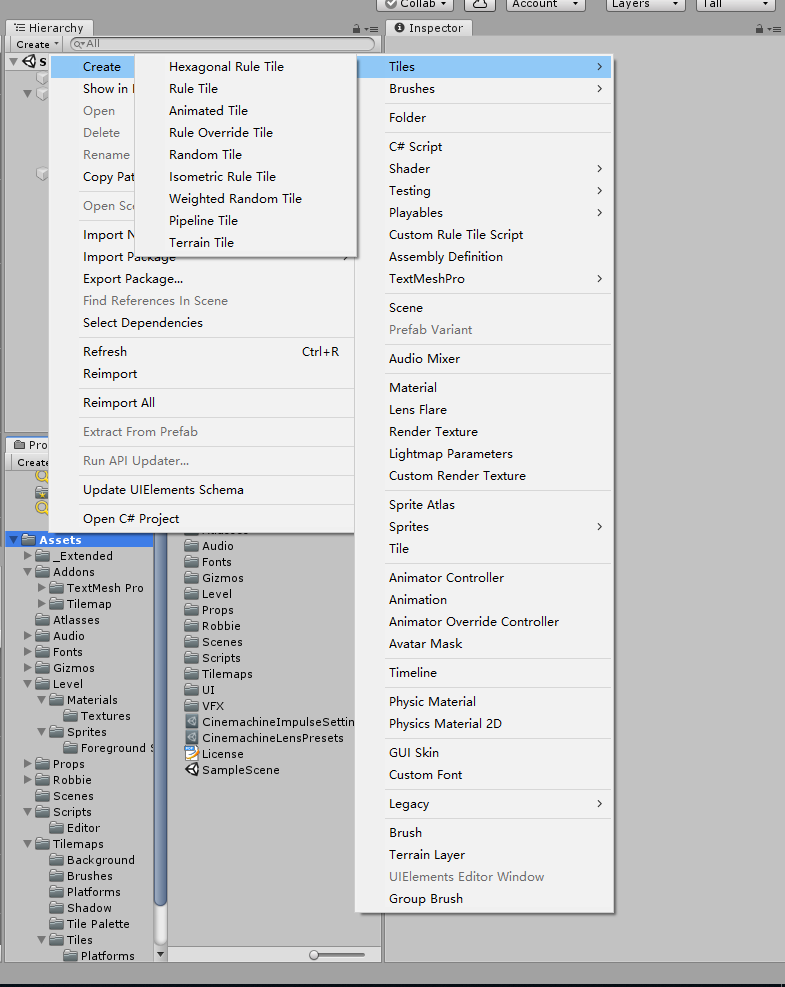Screen dimensions: 785x987
Task: Expand the TextMeshPro submenu arrow
Action: pos(599,279)
